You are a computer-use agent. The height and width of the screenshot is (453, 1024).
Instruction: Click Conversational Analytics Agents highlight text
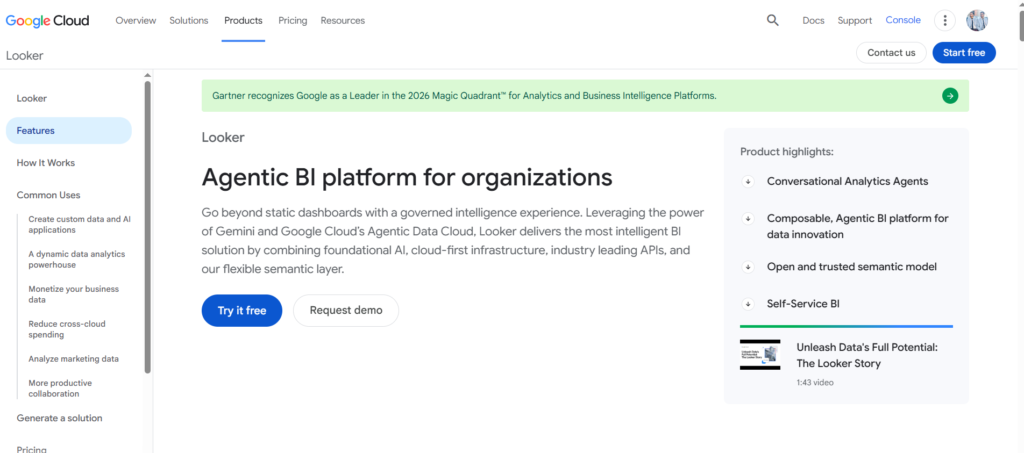[848, 181]
